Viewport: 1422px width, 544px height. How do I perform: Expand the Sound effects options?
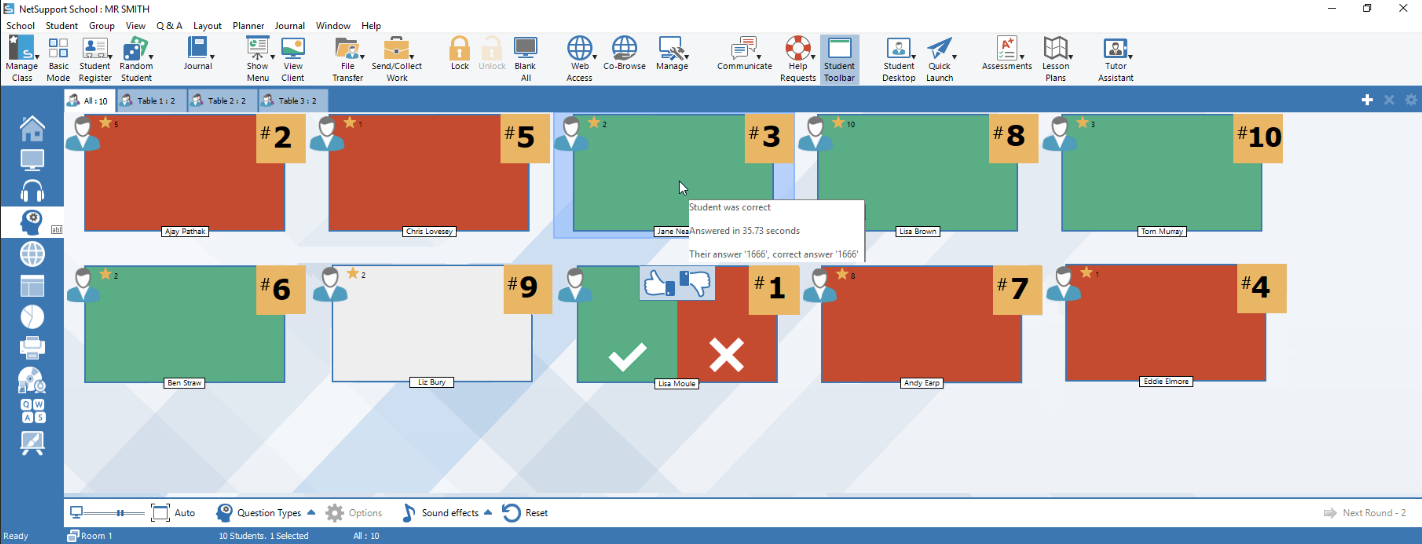[x=488, y=512]
